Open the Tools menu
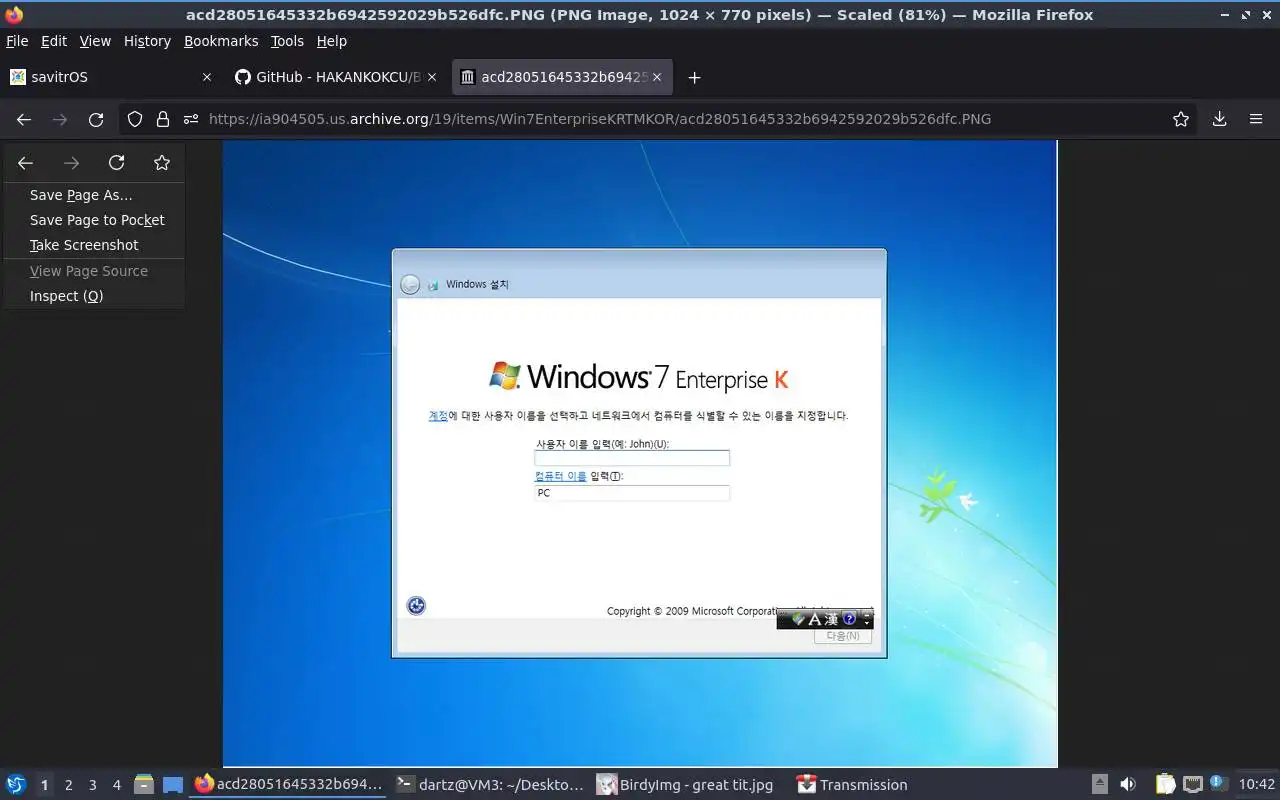The height and width of the screenshot is (800, 1280). pyautogui.click(x=287, y=41)
